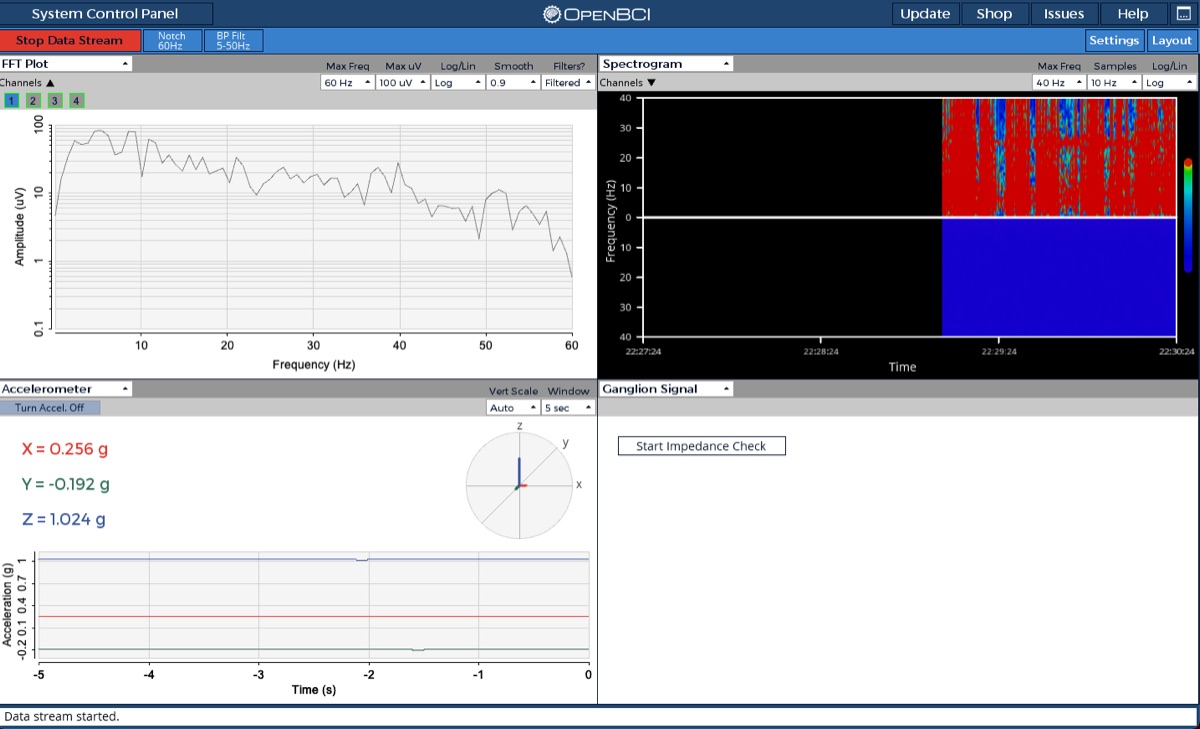This screenshot has width=1200, height=729.
Task: Click the accelerometer XYZ orientation circle
Action: coord(519,486)
